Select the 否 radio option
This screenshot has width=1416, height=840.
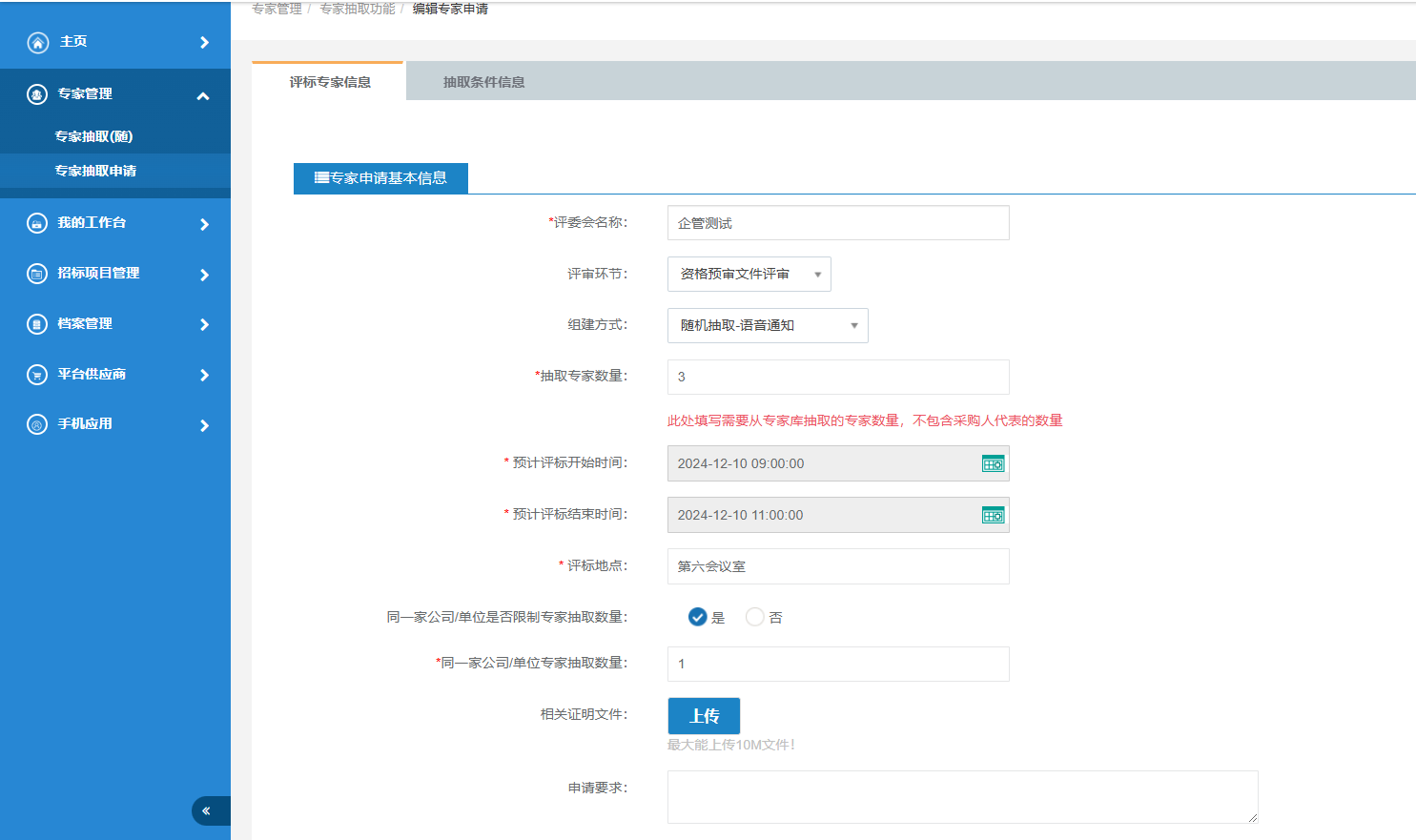point(755,617)
